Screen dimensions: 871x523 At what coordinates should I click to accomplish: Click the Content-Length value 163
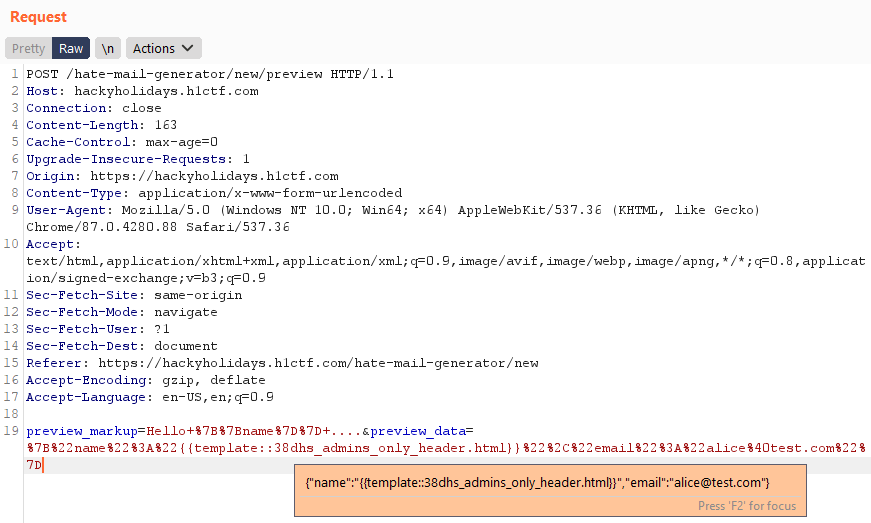tap(166, 125)
